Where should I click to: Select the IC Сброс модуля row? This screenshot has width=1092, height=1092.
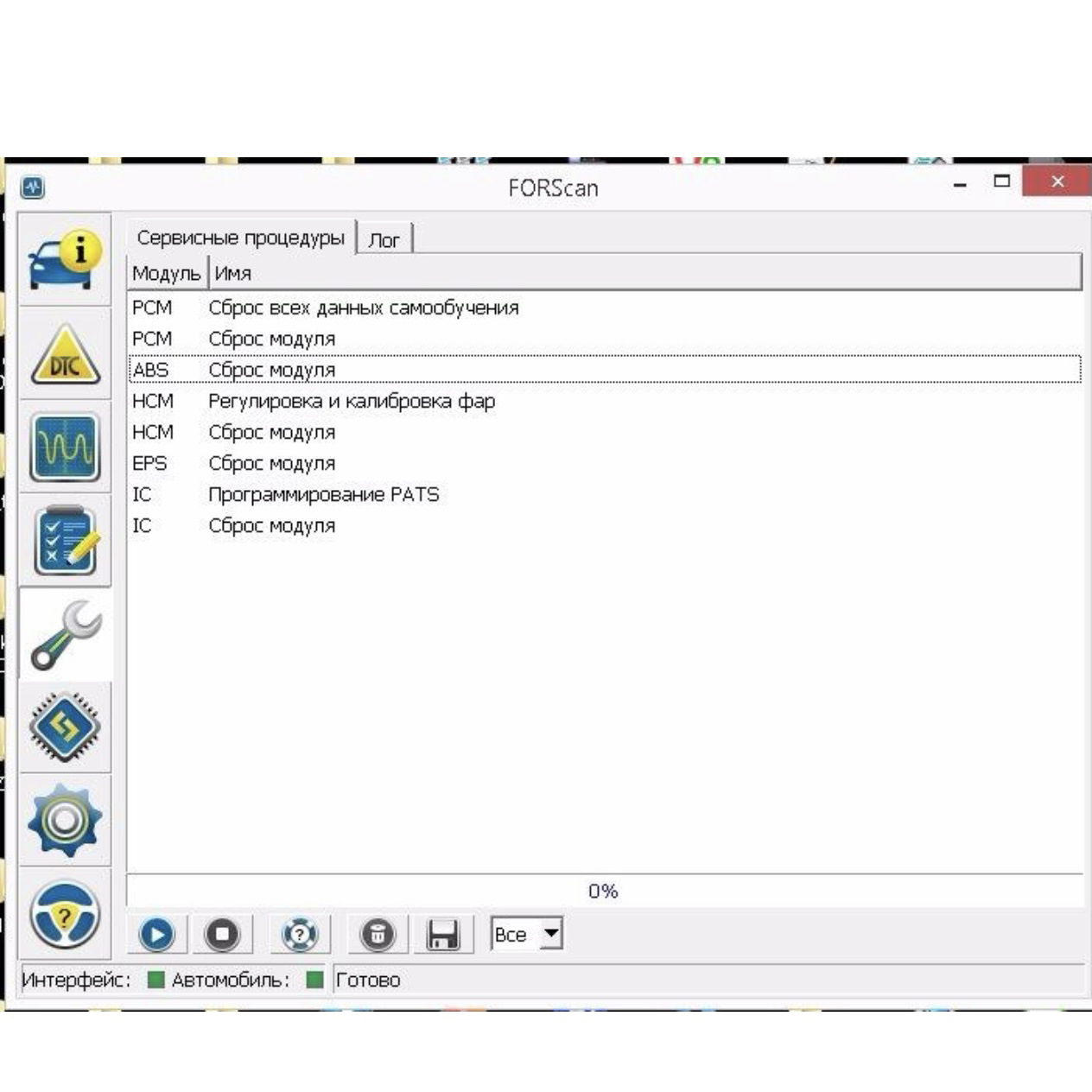(x=605, y=525)
